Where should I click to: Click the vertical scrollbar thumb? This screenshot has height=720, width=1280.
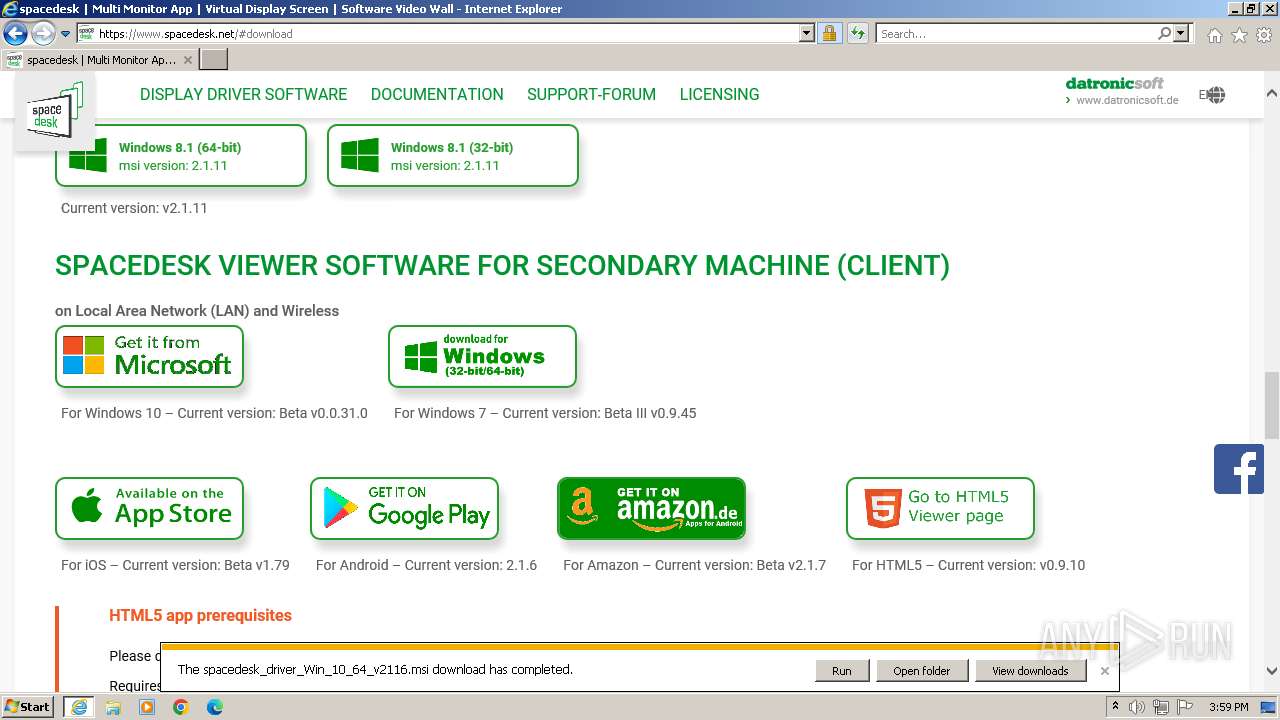point(1271,405)
